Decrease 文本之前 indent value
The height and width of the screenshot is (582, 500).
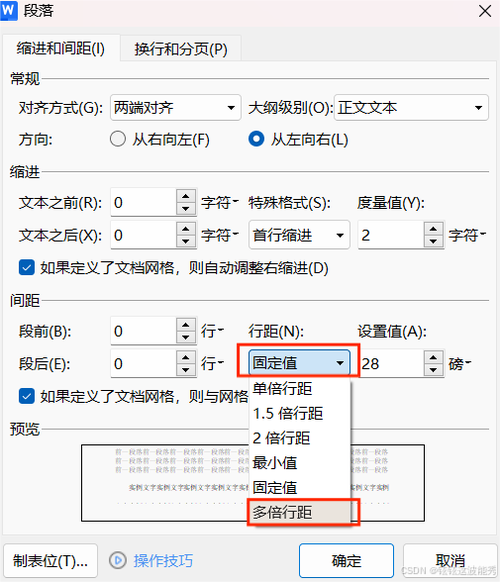pyautogui.click(x=186, y=209)
